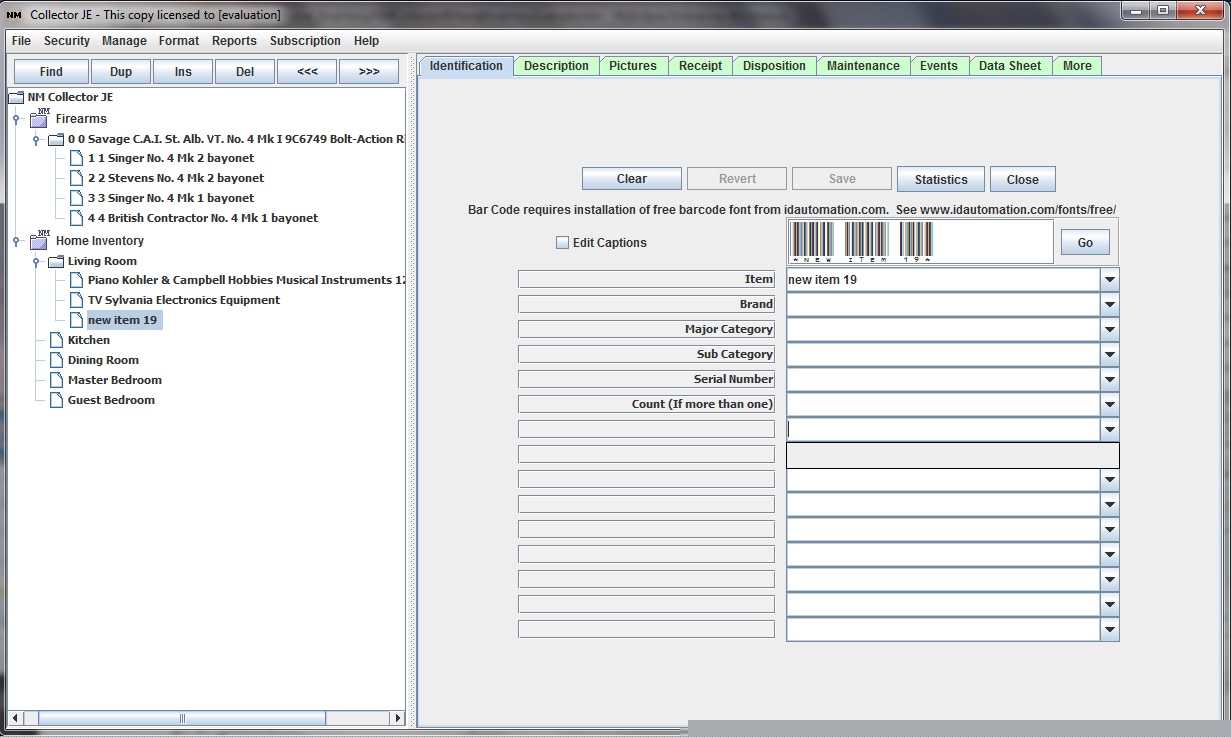This screenshot has width=1231, height=737.
Task: Collapse the Home Inventory tree node
Action: [16, 241]
